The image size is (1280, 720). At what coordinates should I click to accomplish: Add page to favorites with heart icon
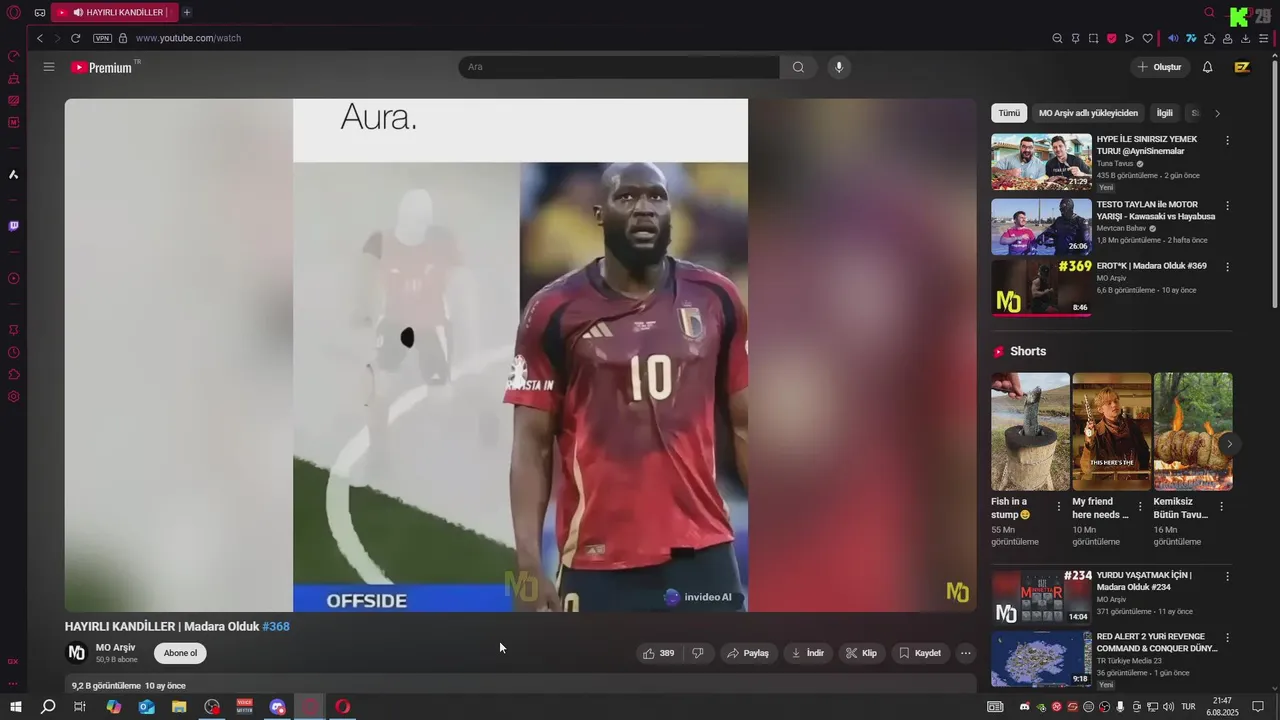click(x=1148, y=38)
